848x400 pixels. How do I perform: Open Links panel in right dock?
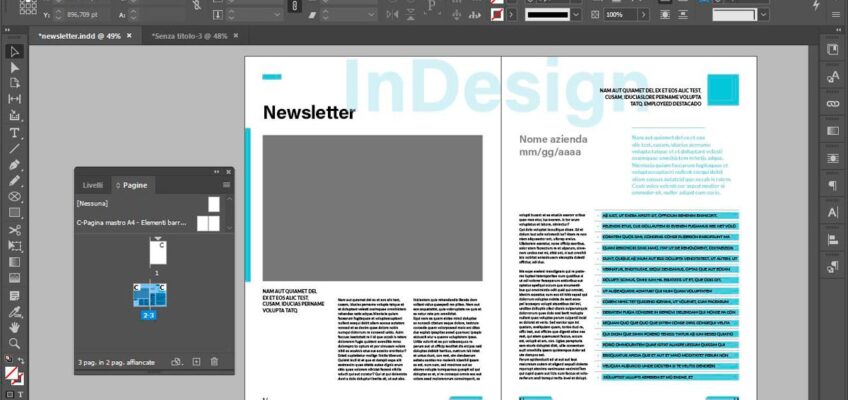pyautogui.click(x=832, y=104)
